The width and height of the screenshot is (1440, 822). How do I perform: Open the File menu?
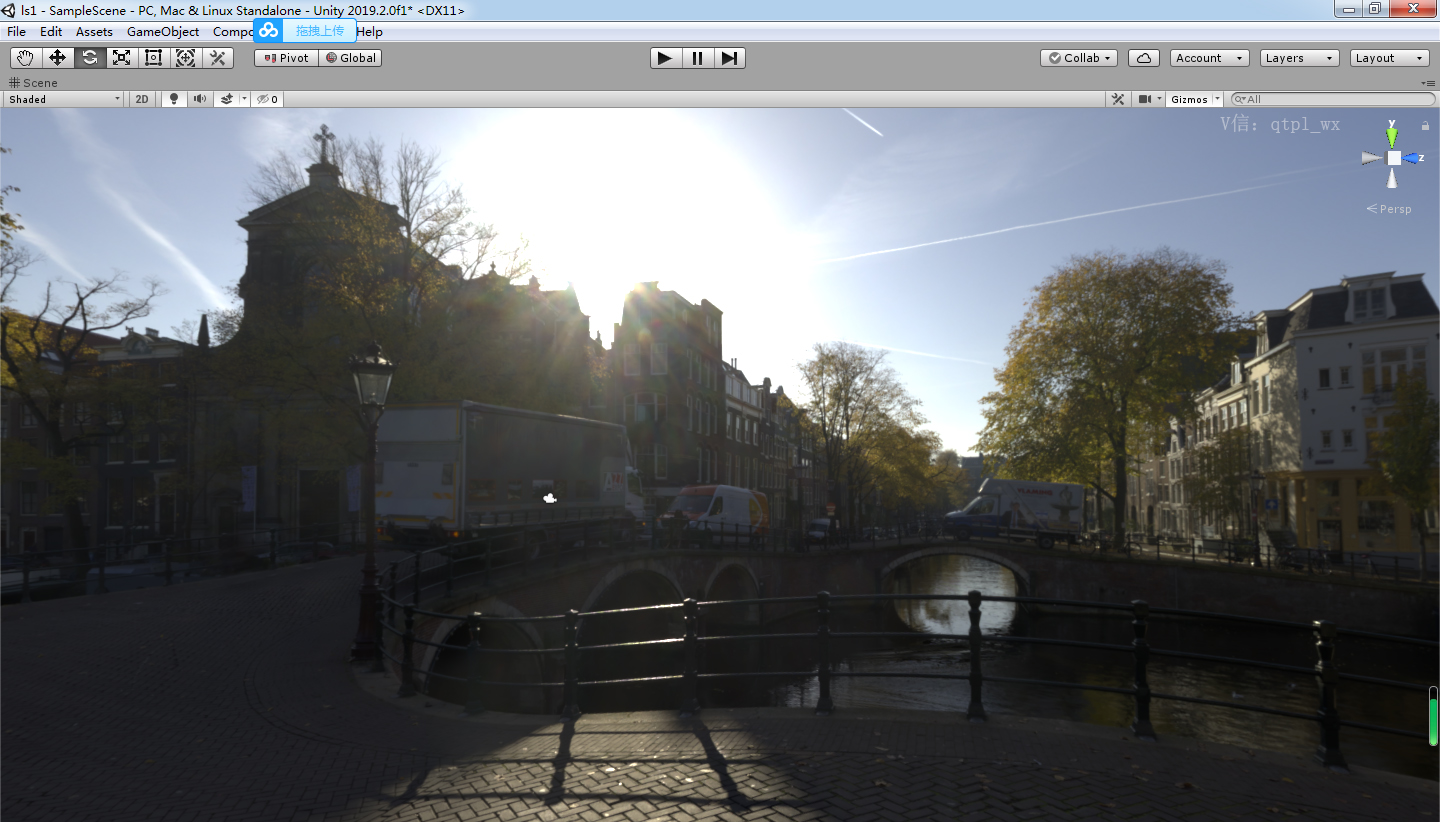tap(16, 31)
